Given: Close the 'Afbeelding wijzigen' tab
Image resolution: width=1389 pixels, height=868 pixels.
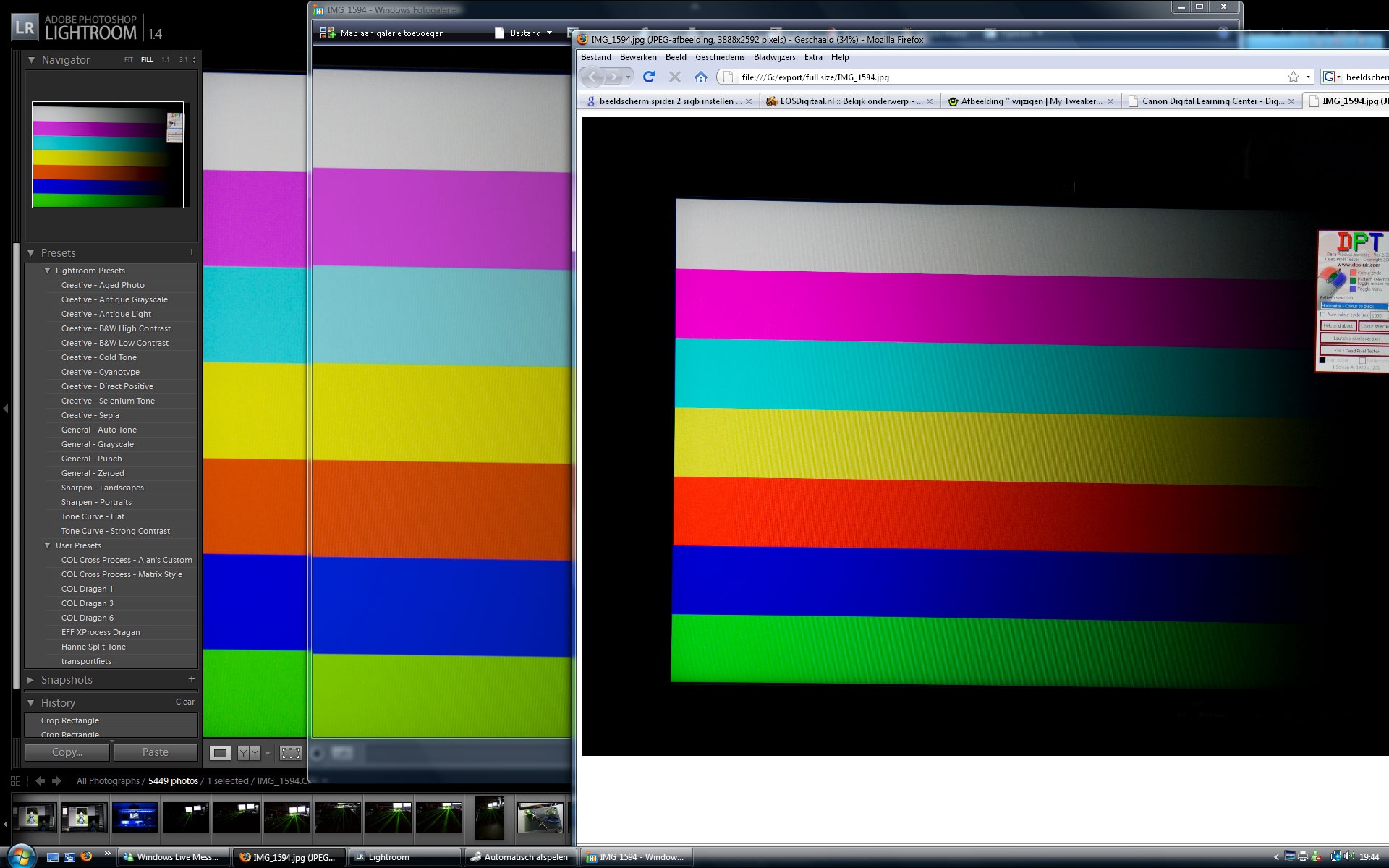Looking at the screenshot, I should coord(1110,101).
